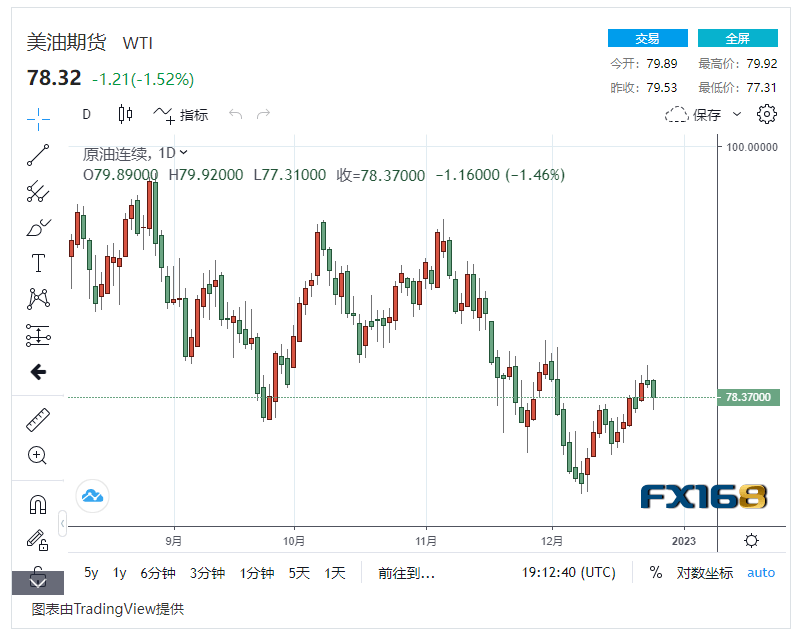Viewport: 802px width, 633px height.
Task: Enable auto scale on price axis
Action: pos(761,573)
